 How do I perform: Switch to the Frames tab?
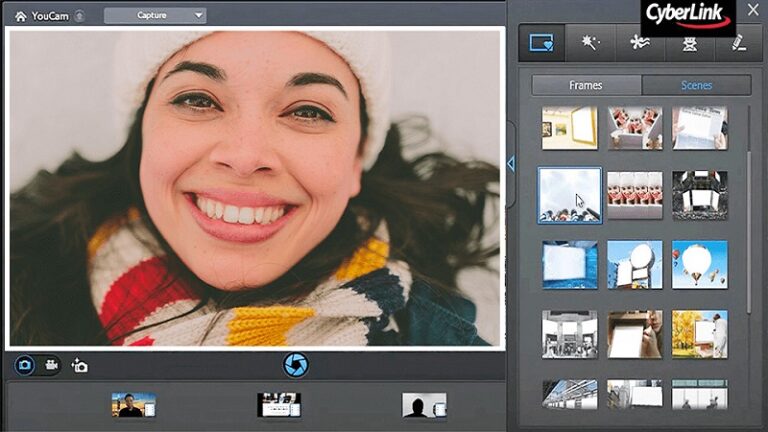(x=586, y=85)
